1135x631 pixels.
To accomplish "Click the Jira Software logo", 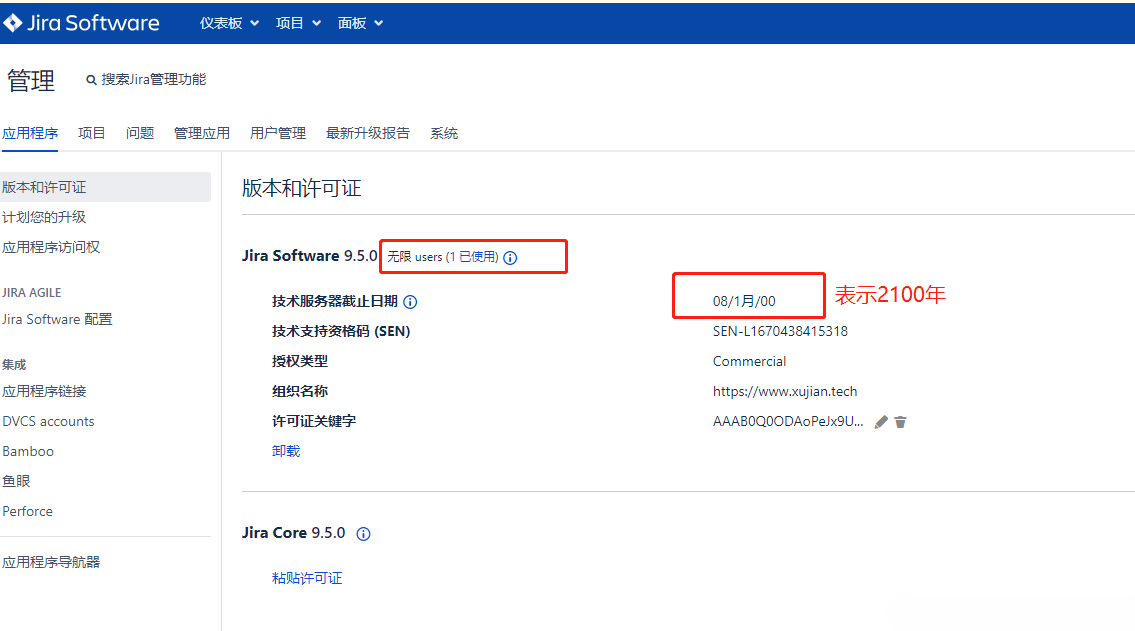I will tap(81, 23).
